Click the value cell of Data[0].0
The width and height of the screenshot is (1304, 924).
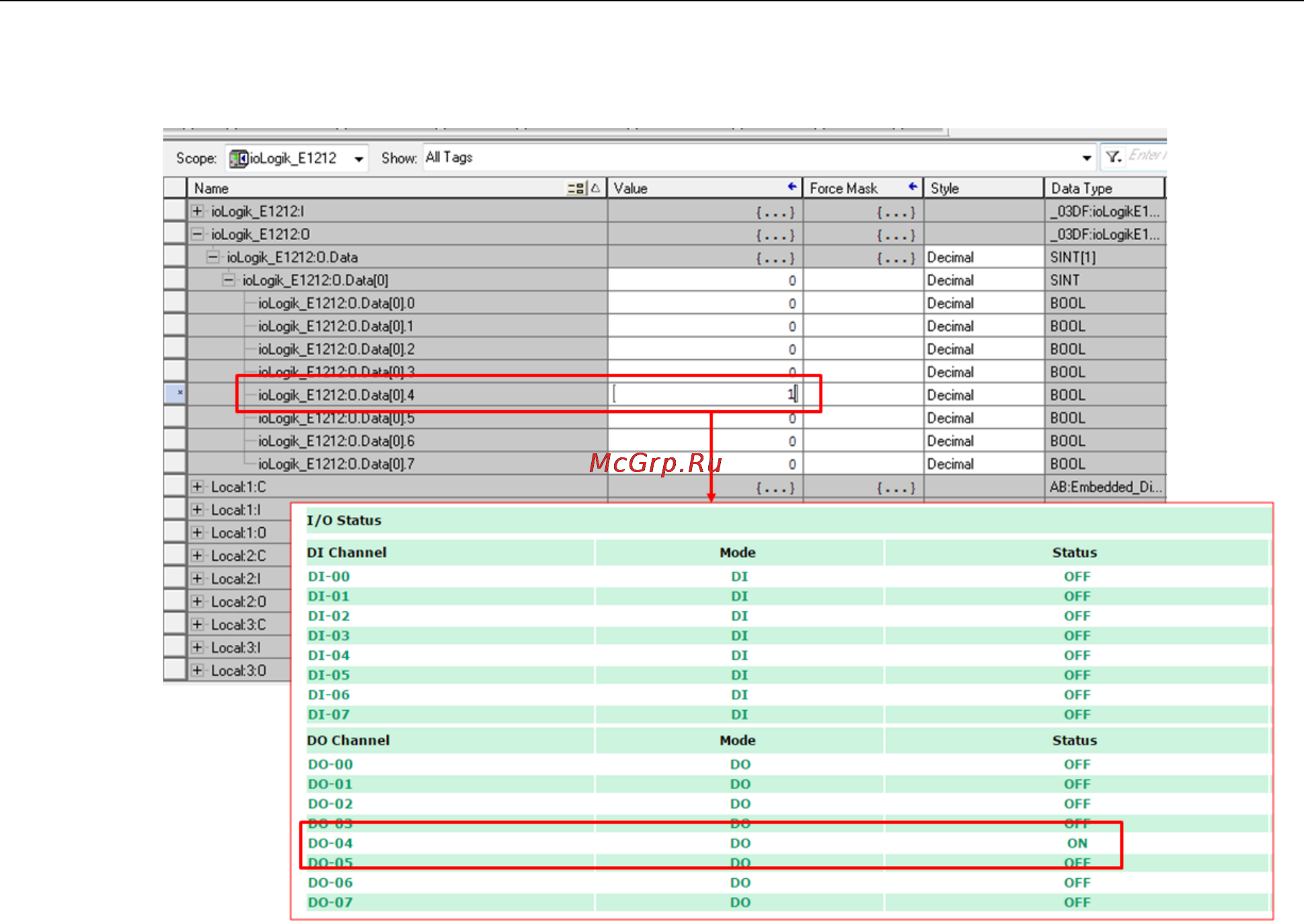click(705, 303)
